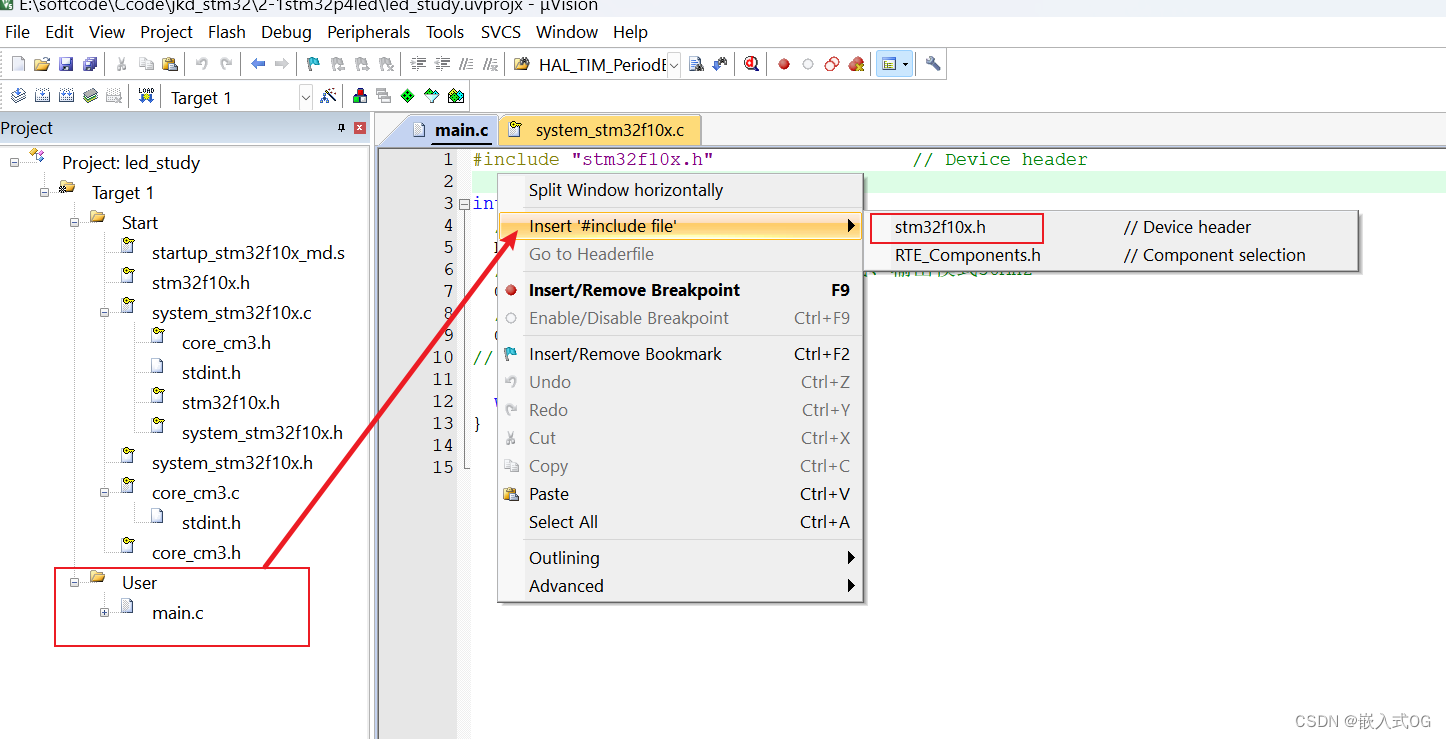Collapse the Target 1 tree node
1446x739 pixels.
[x=45, y=192]
